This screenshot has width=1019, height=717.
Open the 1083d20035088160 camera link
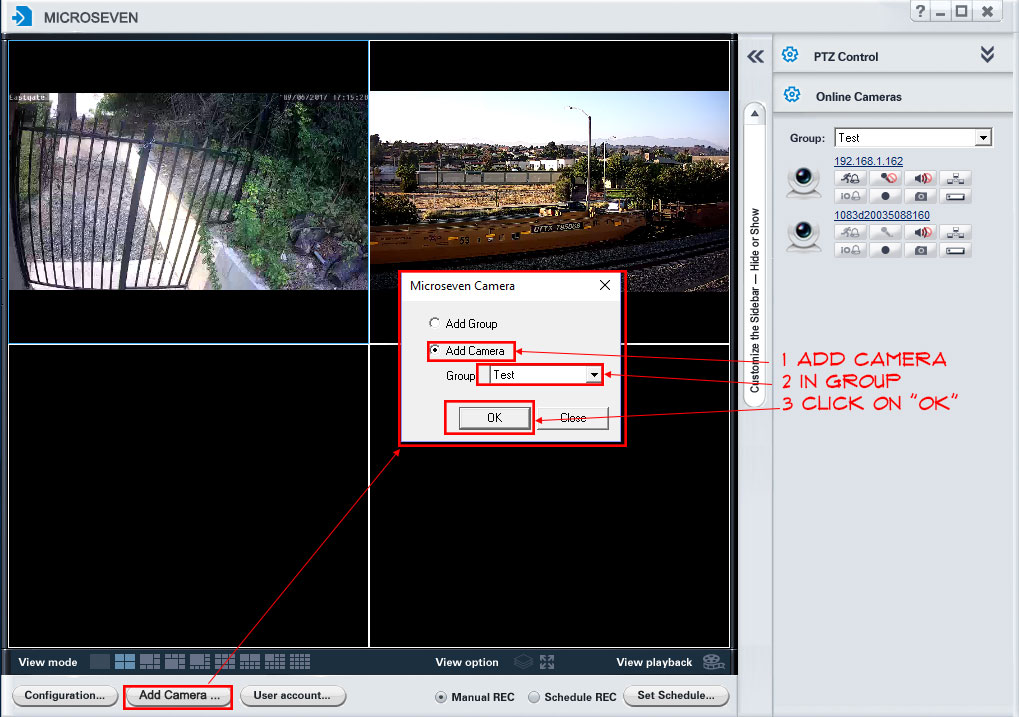point(882,215)
